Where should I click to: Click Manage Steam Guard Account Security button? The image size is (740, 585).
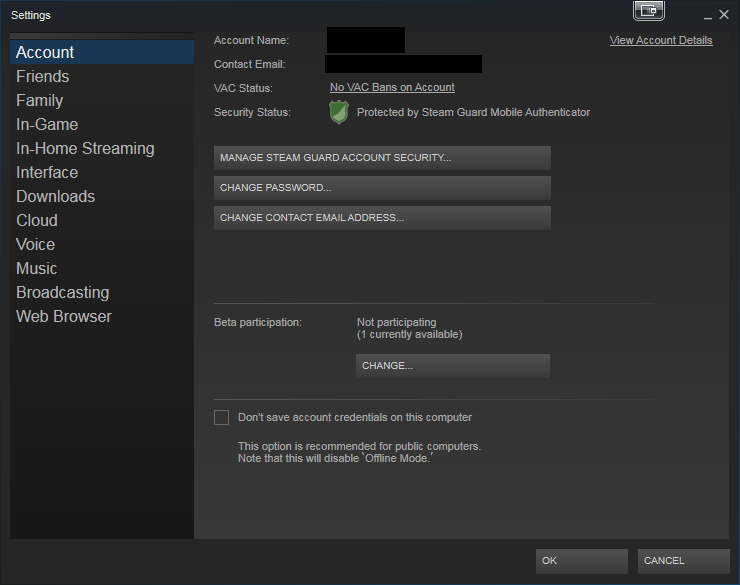pyautogui.click(x=382, y=158)
